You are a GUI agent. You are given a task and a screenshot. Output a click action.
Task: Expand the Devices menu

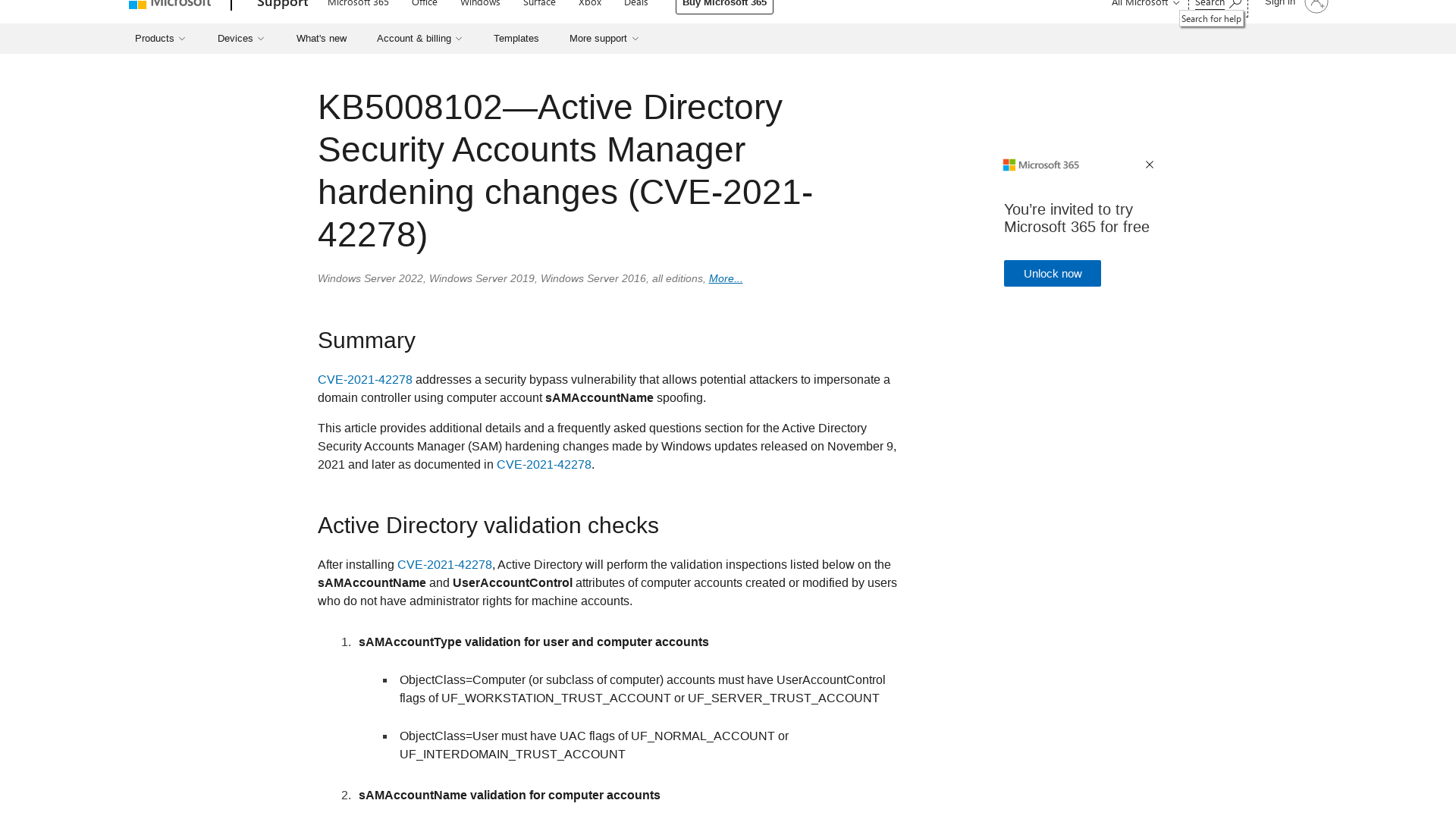[241, 39]
